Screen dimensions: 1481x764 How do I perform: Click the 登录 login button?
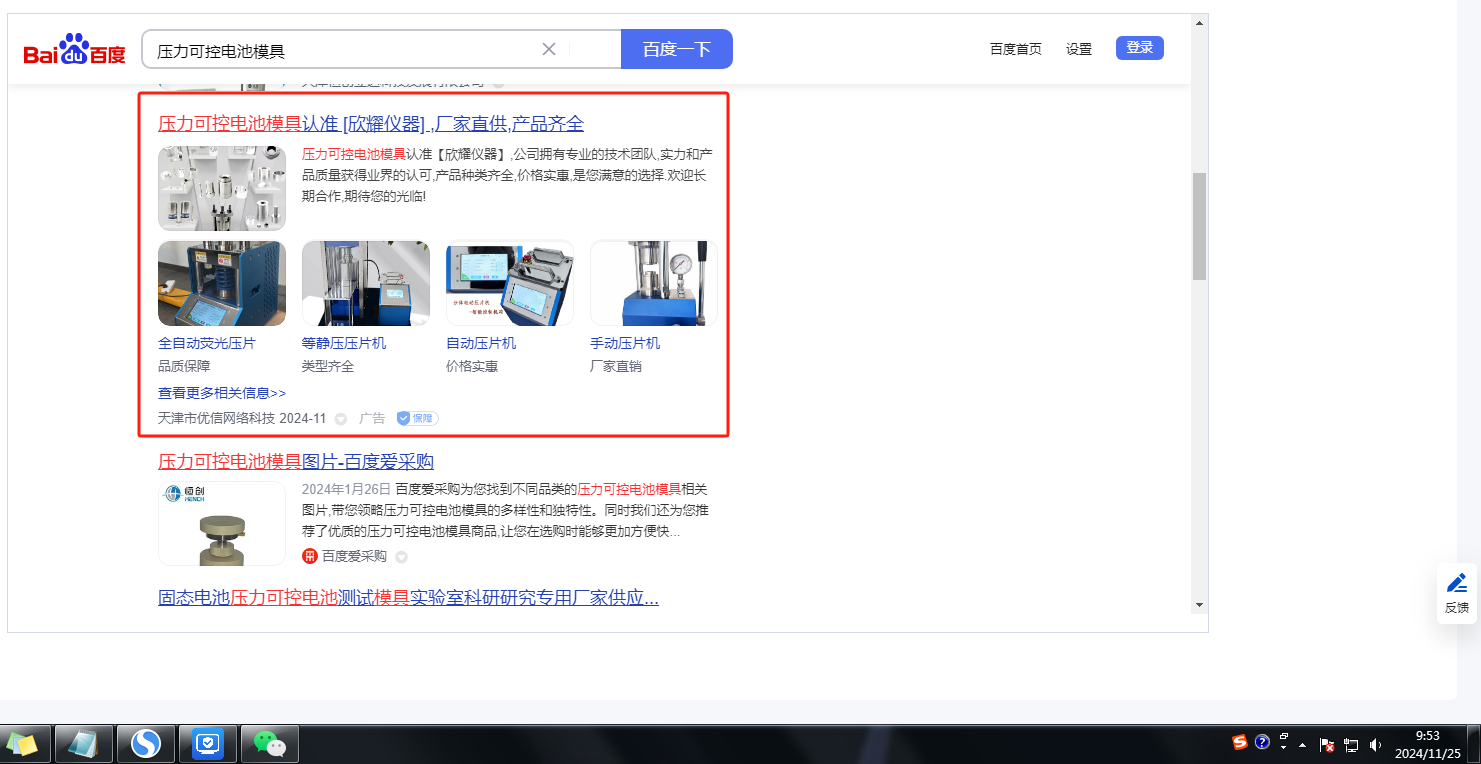(1140, 48)
